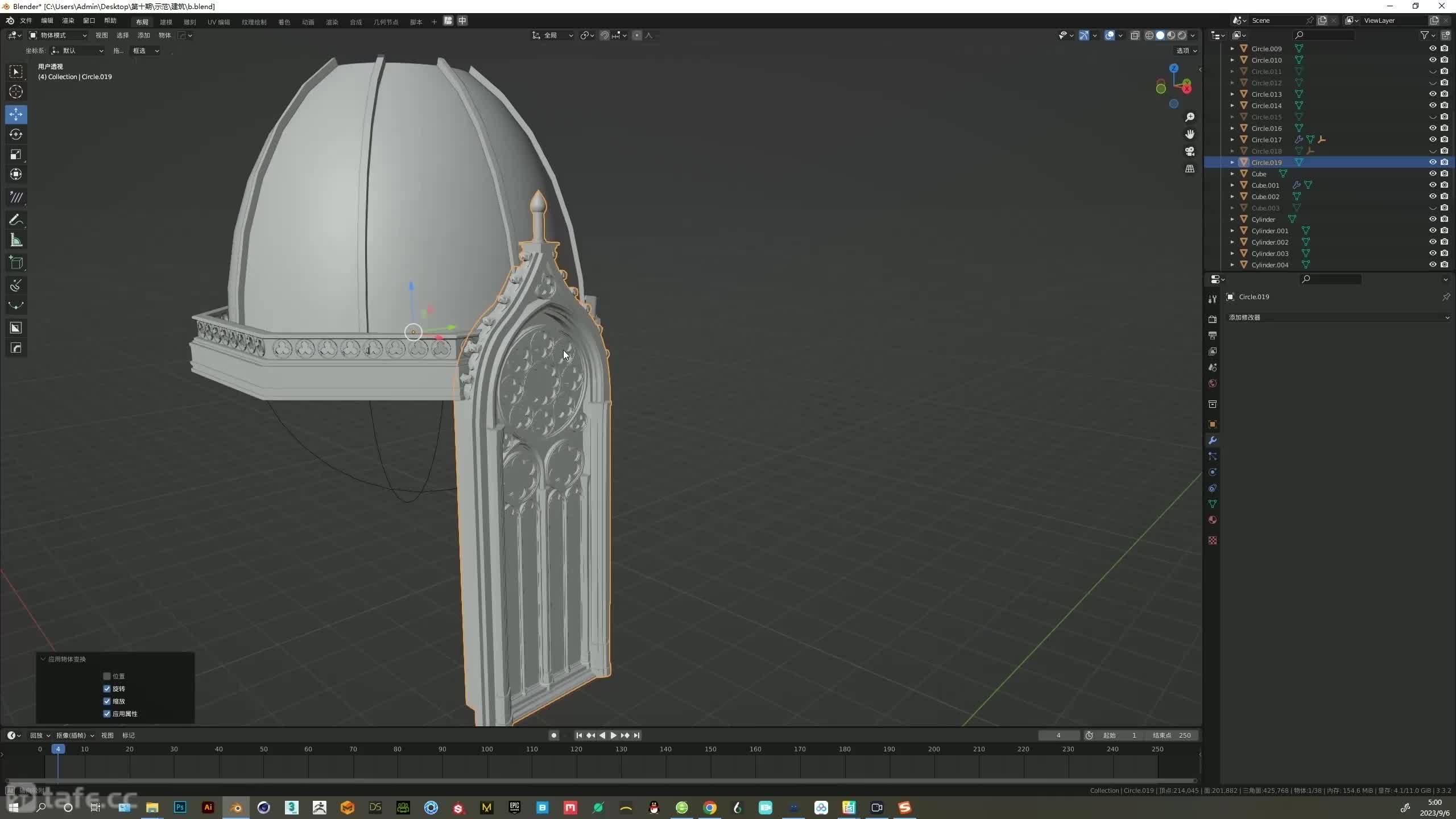The height and width of the screenshot is (819, 1456).
Task: Select the Annotate tool
Action: coord(16,220)
